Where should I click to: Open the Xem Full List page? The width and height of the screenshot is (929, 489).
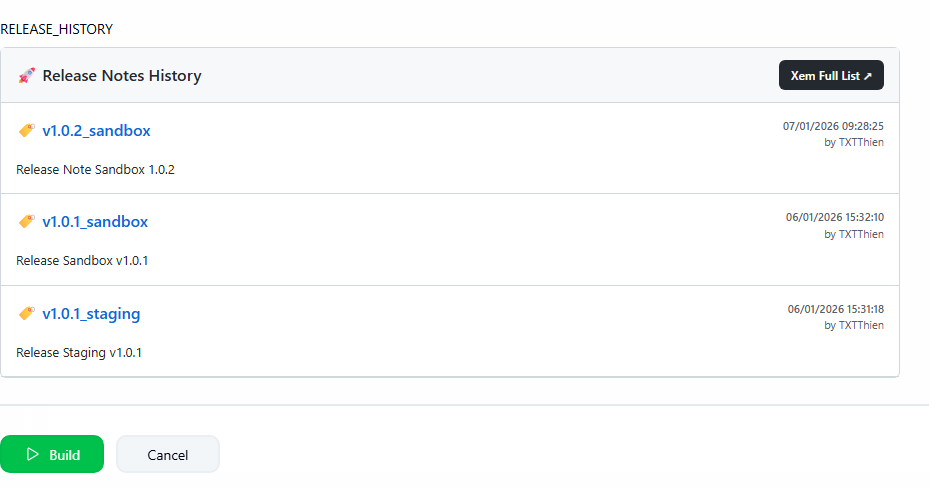click(831, 75)
